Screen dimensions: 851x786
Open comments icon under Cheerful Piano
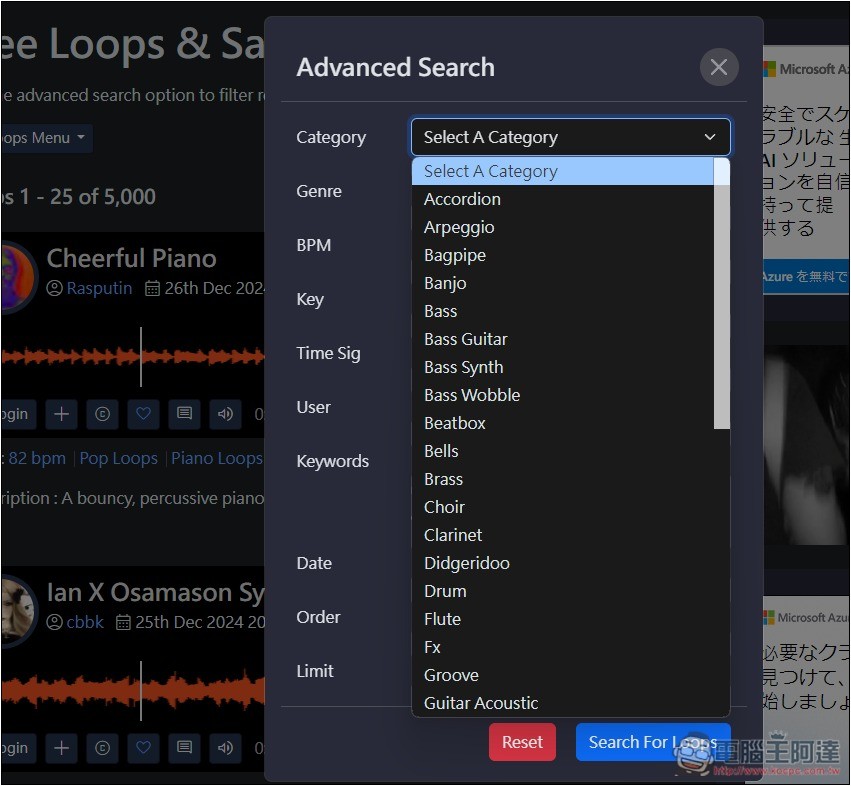[x=185, y=414]
